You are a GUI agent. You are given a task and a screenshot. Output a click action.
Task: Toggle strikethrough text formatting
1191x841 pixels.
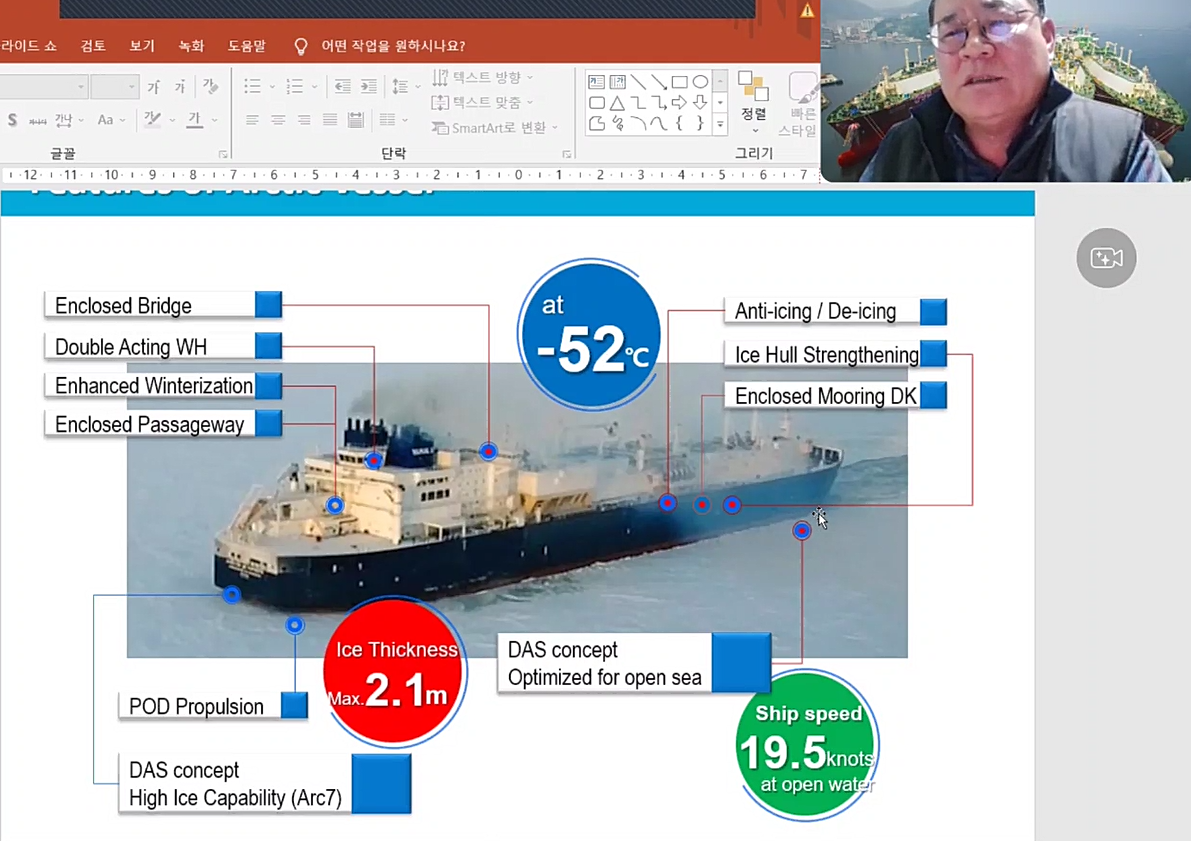(x=37, y=120)
